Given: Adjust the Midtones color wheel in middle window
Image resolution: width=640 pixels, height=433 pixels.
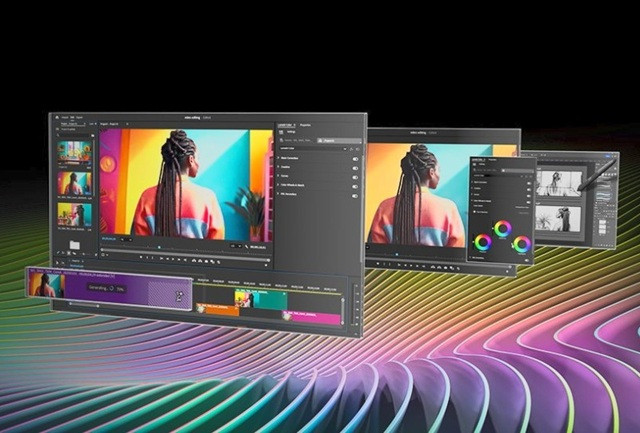Looking at the screenshot, I should (x=502, y=229).
